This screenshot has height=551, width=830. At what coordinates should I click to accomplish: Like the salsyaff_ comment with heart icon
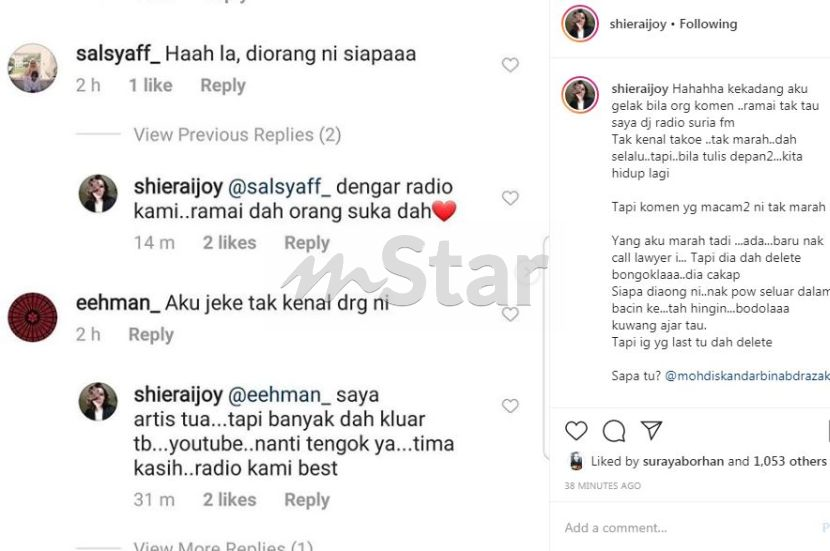[510, 65]
